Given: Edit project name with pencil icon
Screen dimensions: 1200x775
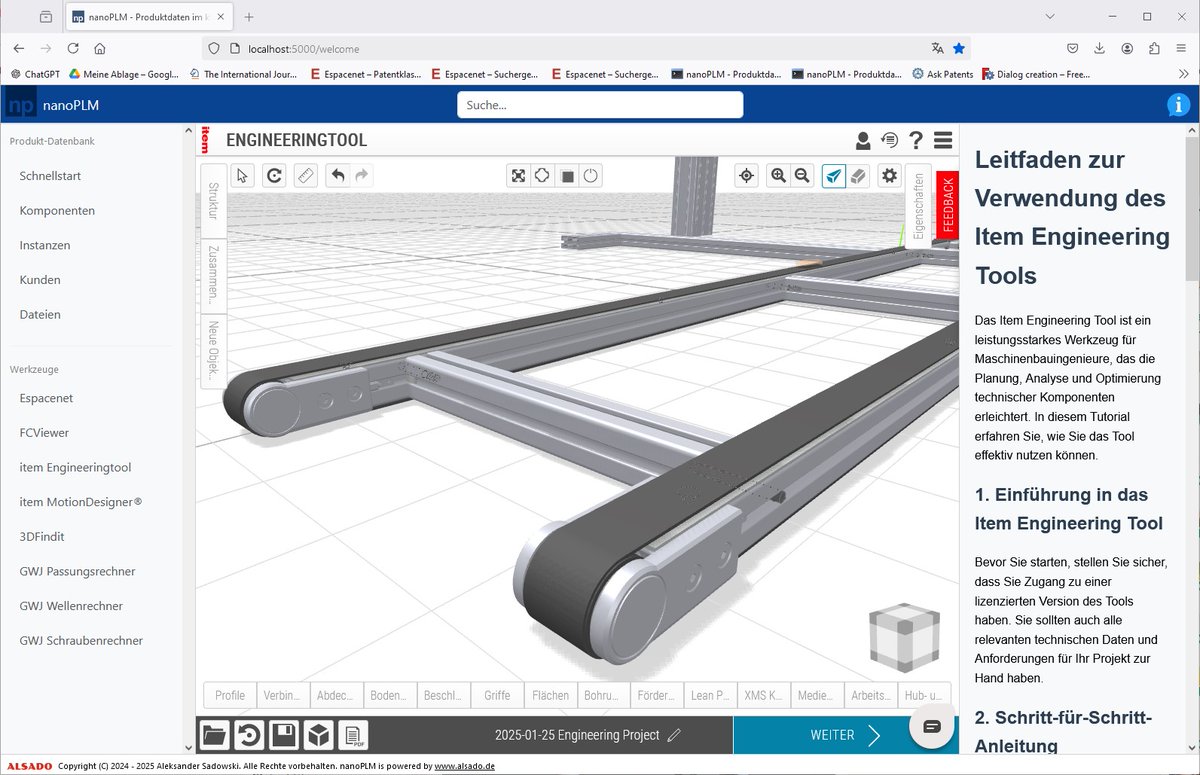Looking at the screenshot, I should point(674,735).
